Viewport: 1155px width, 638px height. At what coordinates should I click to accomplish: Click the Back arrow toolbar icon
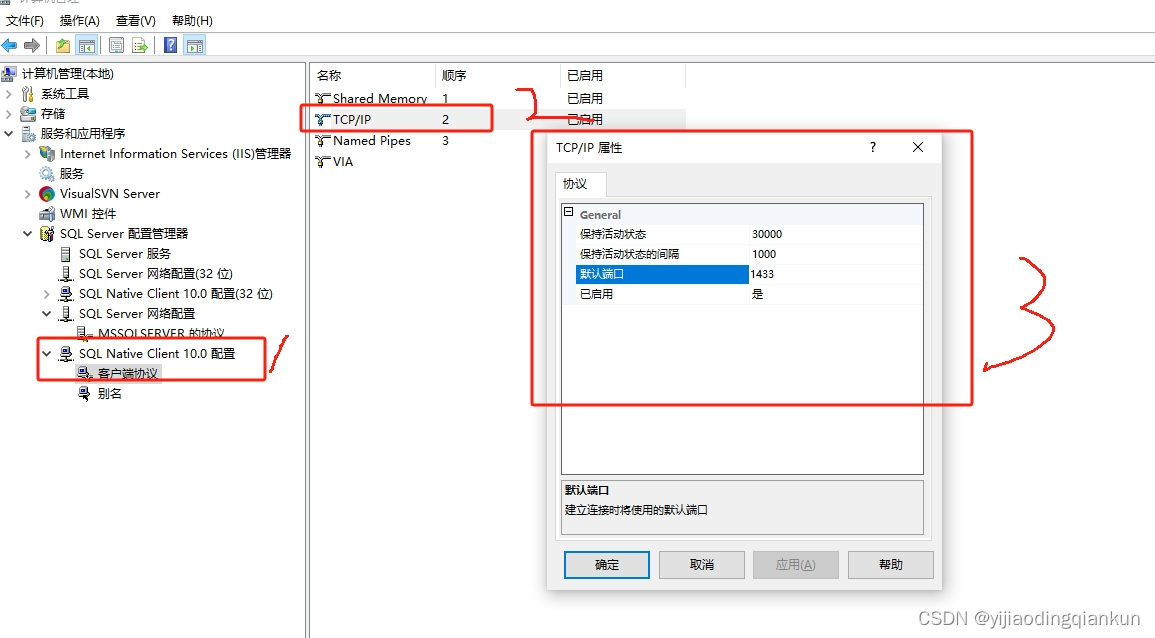tap(10, 46)
